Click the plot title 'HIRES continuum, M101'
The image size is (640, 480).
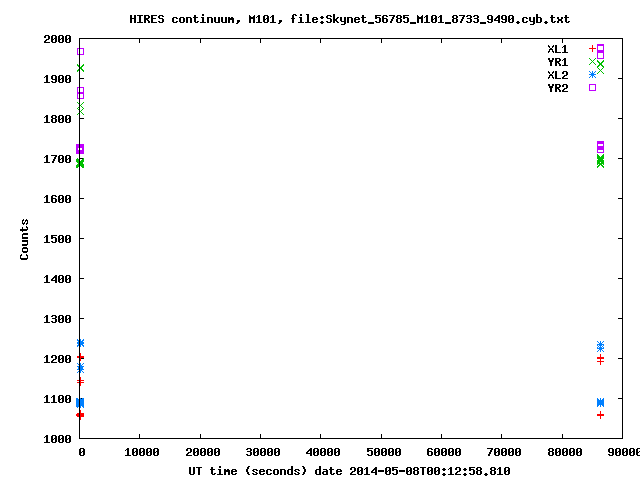pyautogui.click(x=206, y=19)
